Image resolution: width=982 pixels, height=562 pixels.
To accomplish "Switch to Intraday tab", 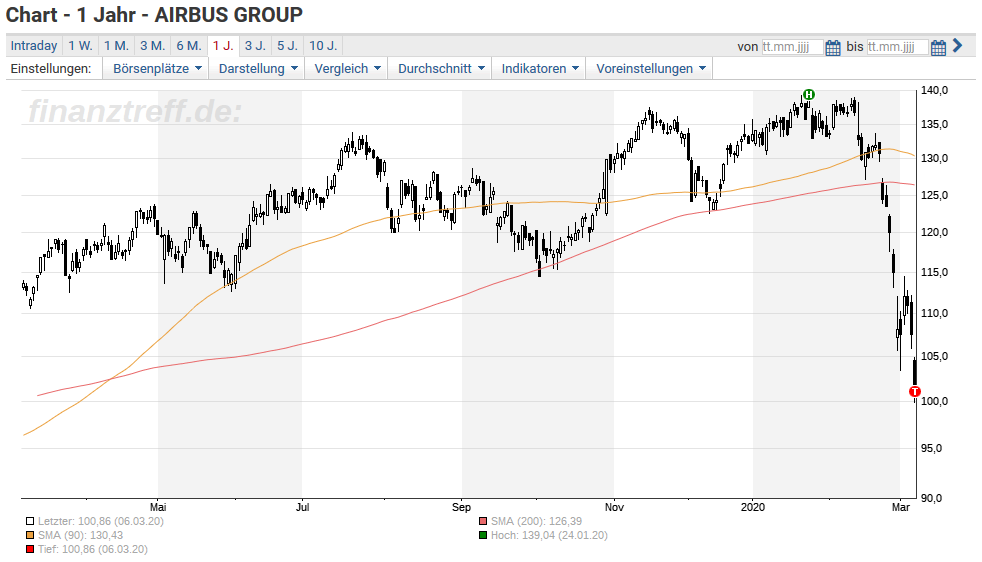I will tap(34, 46).
